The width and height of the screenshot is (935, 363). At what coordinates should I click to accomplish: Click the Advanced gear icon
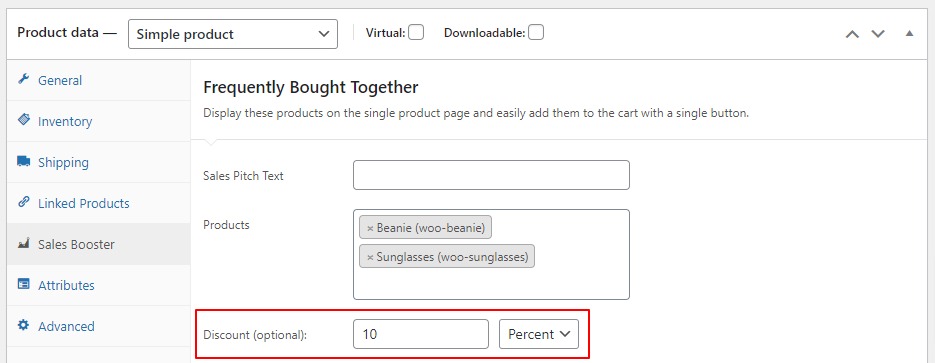(24, 325)
